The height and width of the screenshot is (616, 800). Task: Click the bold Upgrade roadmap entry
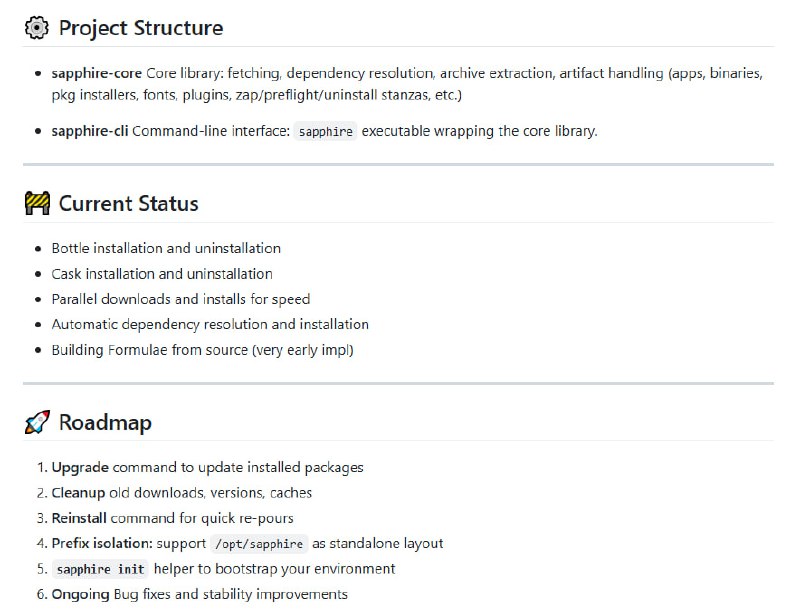pos(80,467)
